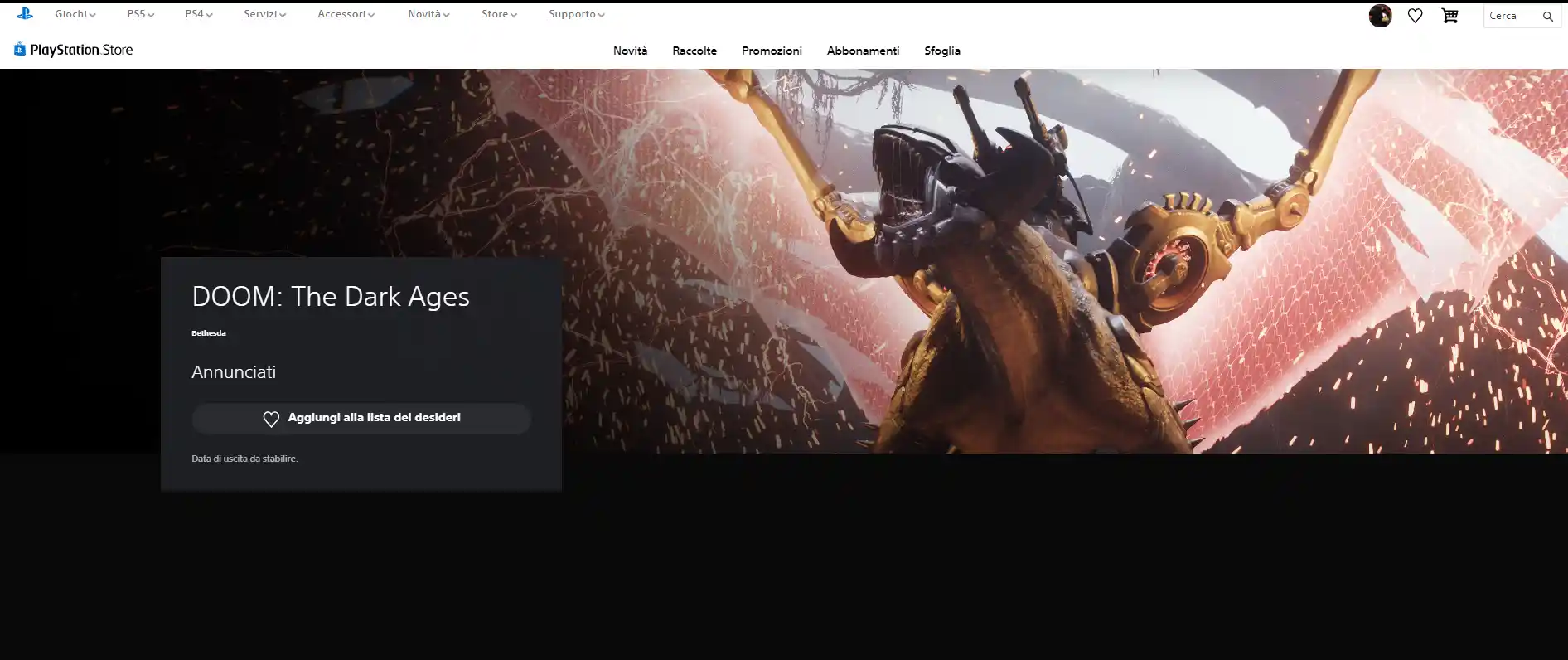Image resolution: width=1568 pixels, height=660 pixels.
Task: Expand the PS4 dropdown menu
Action: 199,14
